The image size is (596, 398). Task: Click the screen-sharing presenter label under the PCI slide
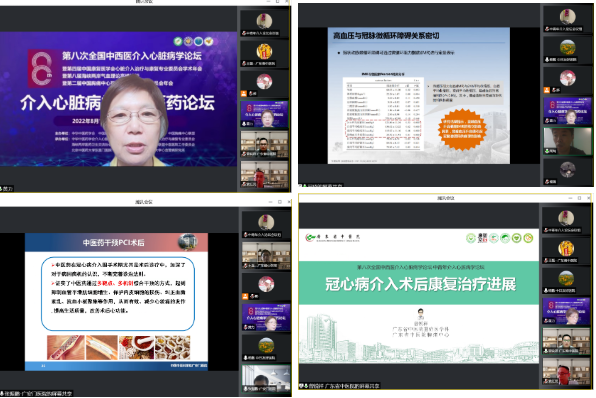[x=36, y=393]
